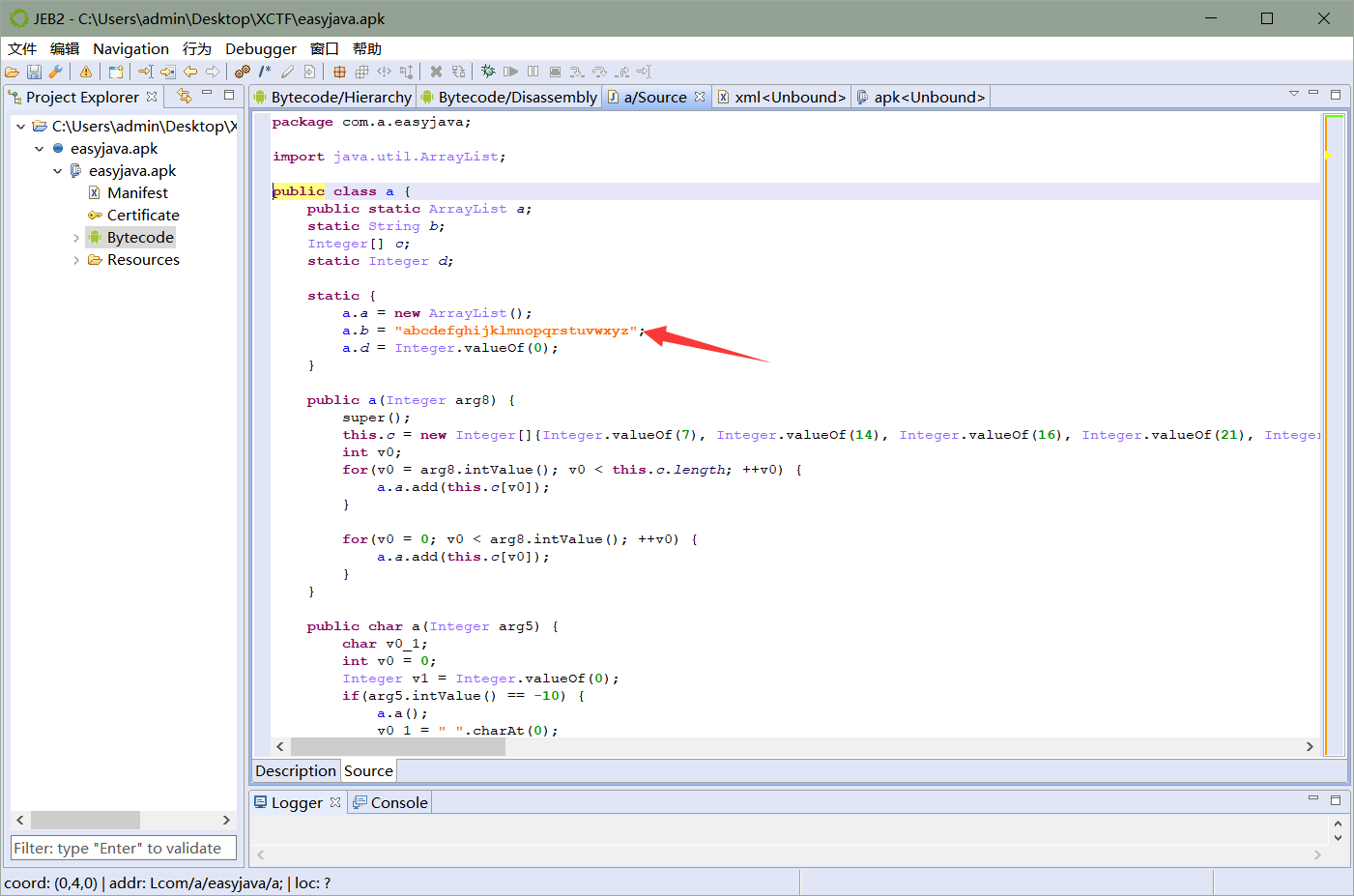
Task: Close the Logger tab
Action: pyautogui.click(x=335, y=802)
